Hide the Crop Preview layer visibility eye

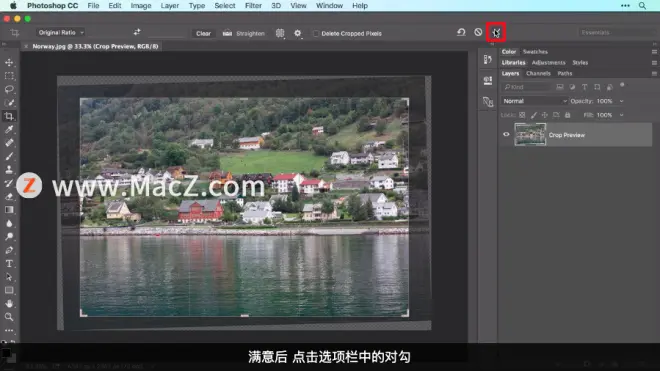click(506, 135)
